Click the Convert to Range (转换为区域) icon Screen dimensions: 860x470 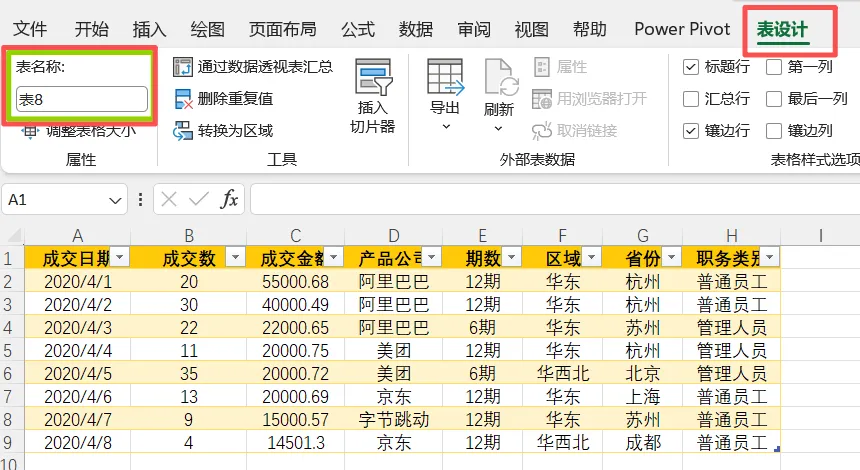tap(183, 131)
